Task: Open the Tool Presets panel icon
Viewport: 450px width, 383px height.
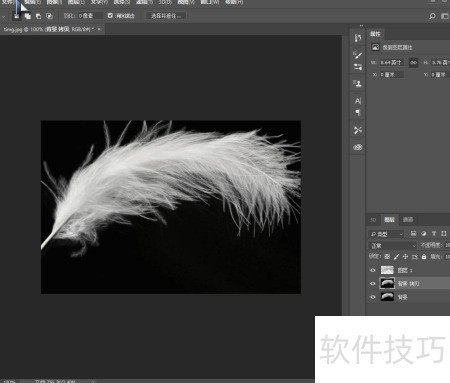Action: (358, 130)
